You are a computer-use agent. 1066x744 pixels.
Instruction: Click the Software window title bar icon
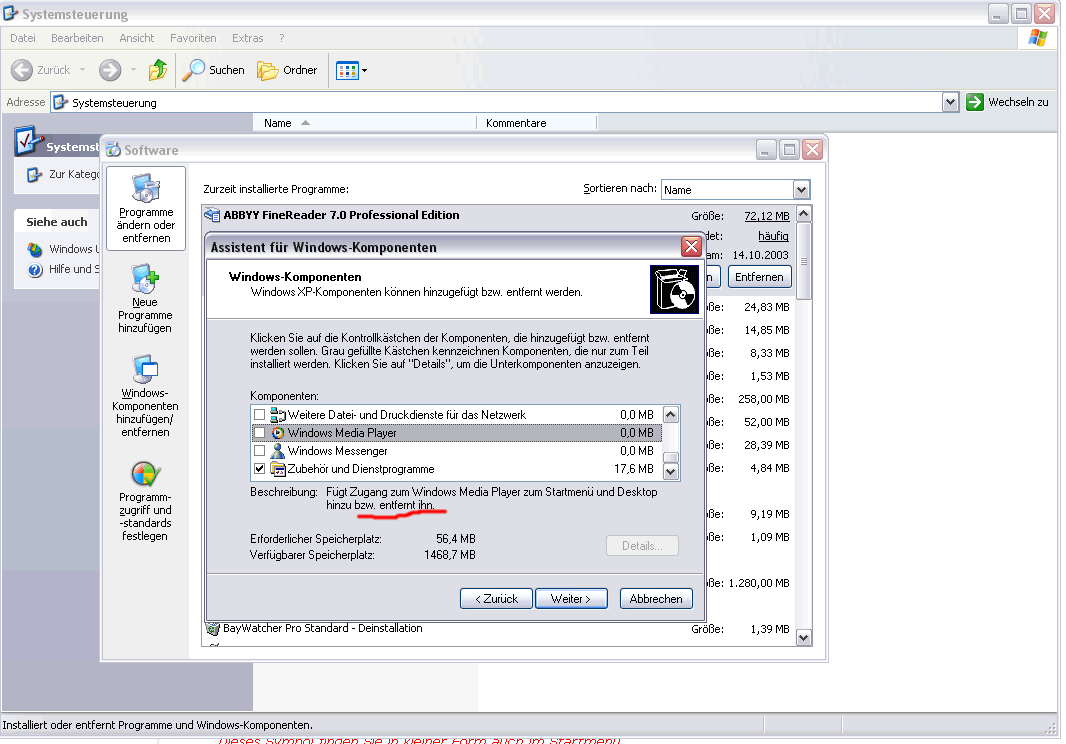113,150
